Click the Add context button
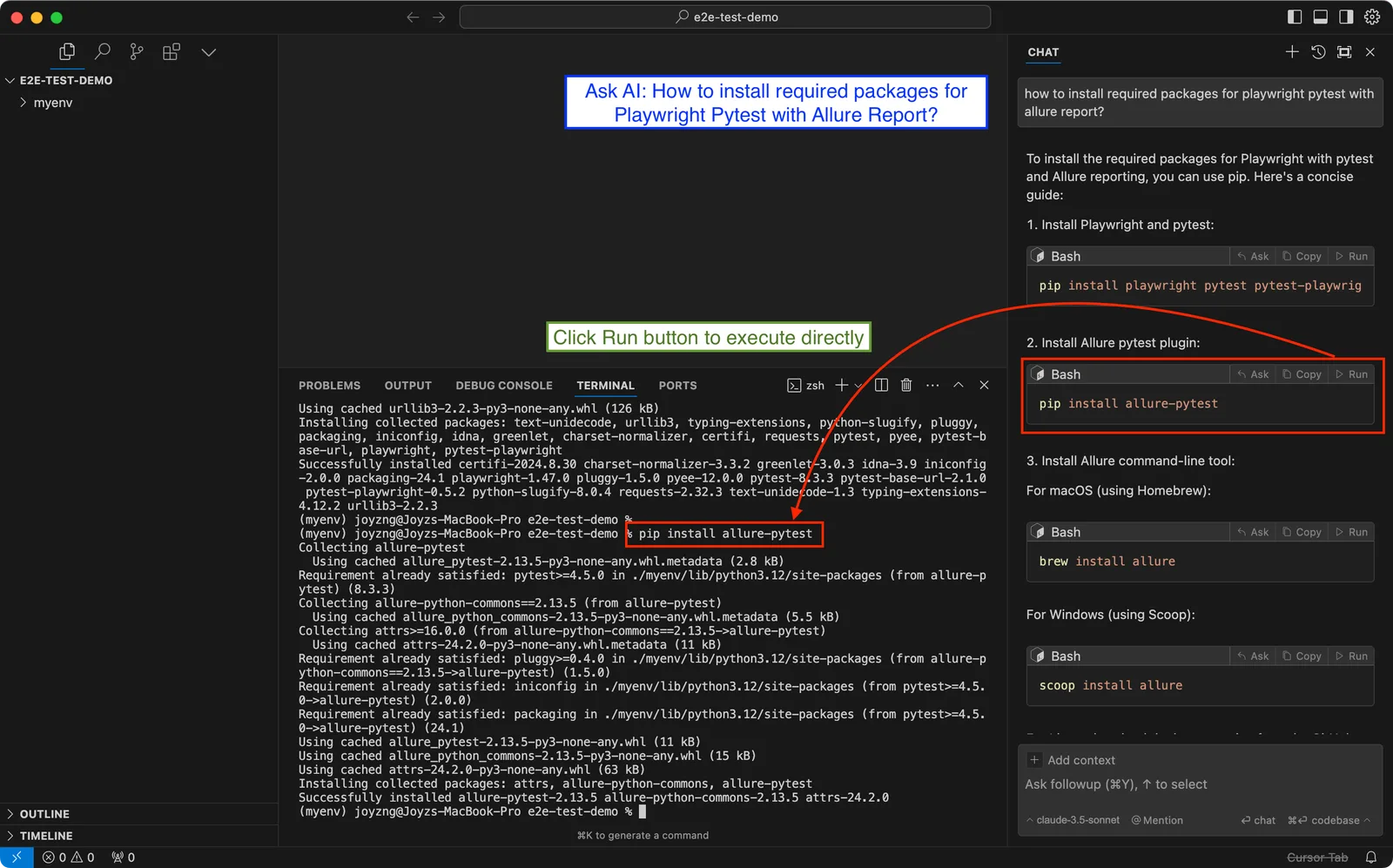Viewport: 1393px width, 868px height. point(1072,760)
